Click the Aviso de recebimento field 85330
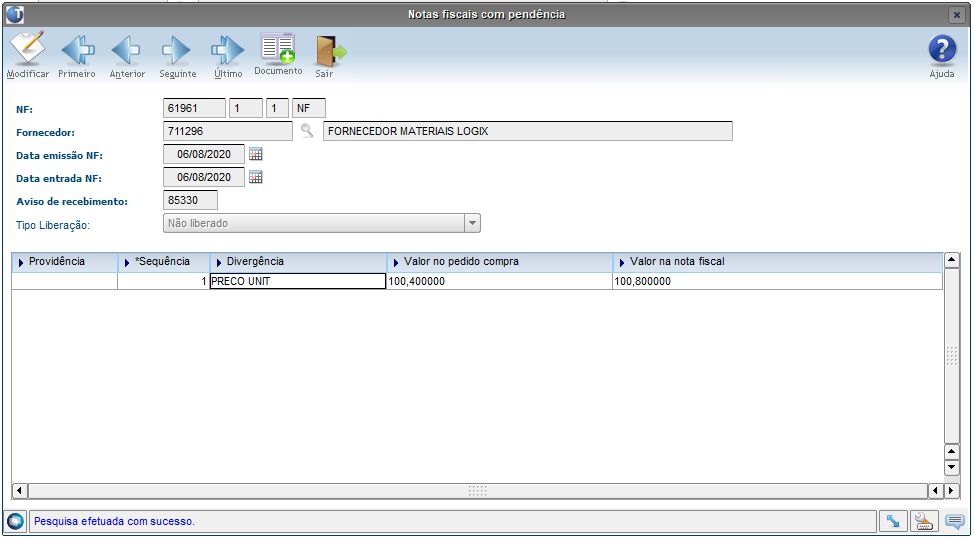Image resolution: width=974 pixels, height=539 pixels. tap(191, 200)
